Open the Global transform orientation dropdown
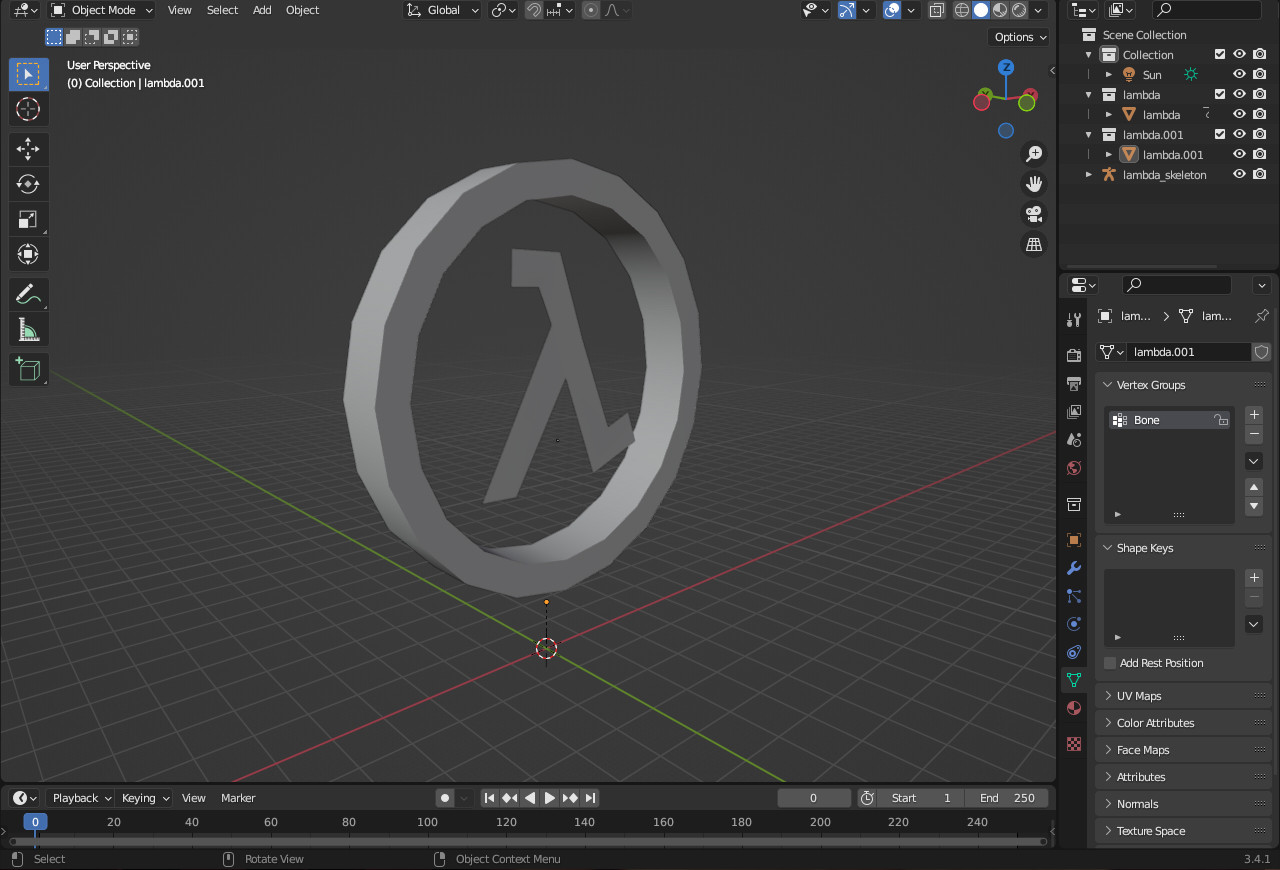Screen dimensions: 1280x870 tap(442, 10)
